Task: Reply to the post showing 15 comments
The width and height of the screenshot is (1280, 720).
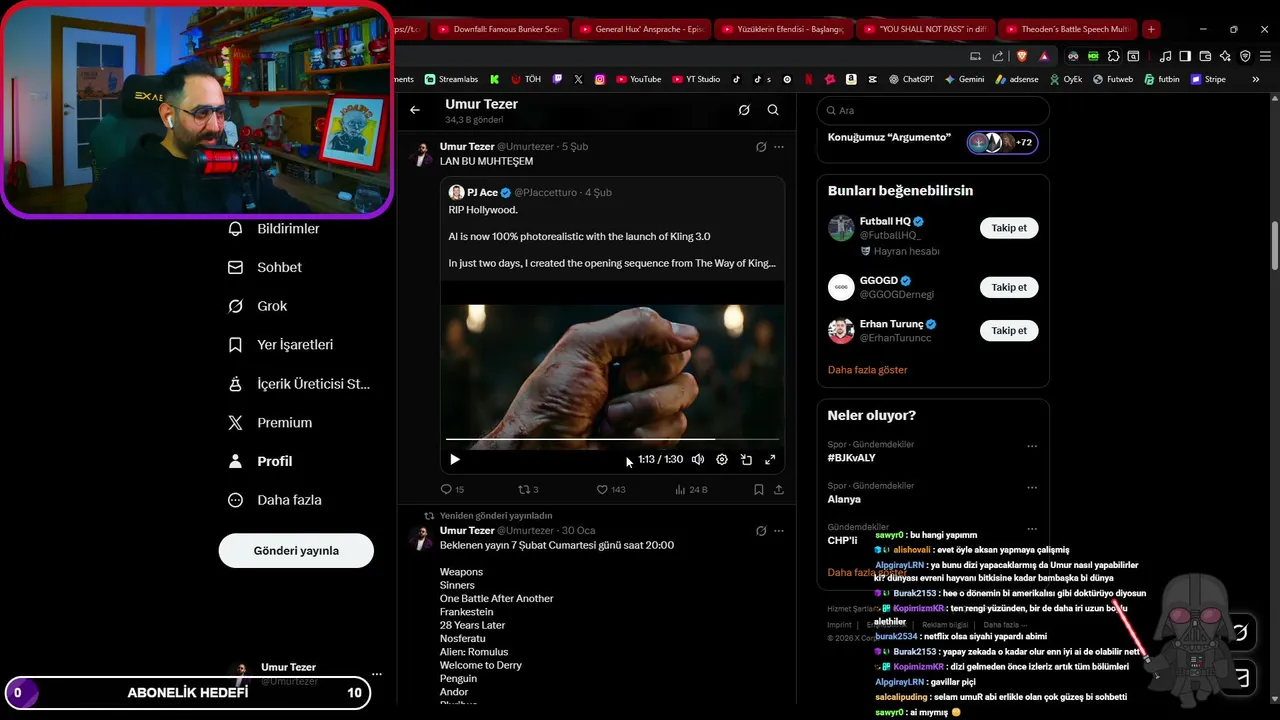Action: coord(452,490)
